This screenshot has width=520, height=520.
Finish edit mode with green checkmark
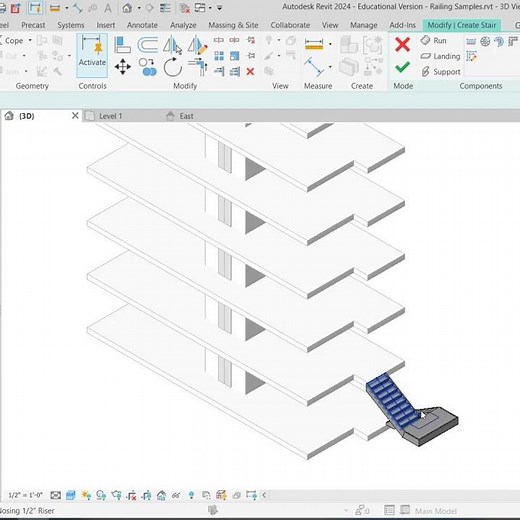402,68
